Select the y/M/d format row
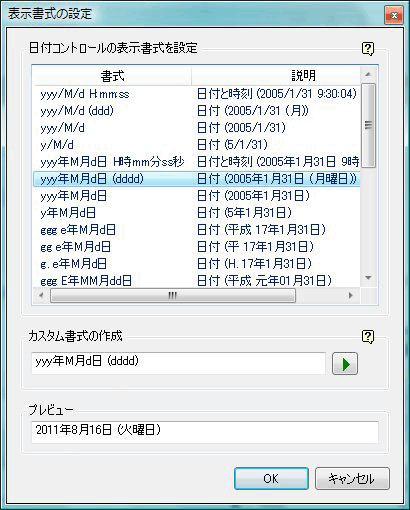The height and width of the screenshot is (510, 410). [197, 145]
